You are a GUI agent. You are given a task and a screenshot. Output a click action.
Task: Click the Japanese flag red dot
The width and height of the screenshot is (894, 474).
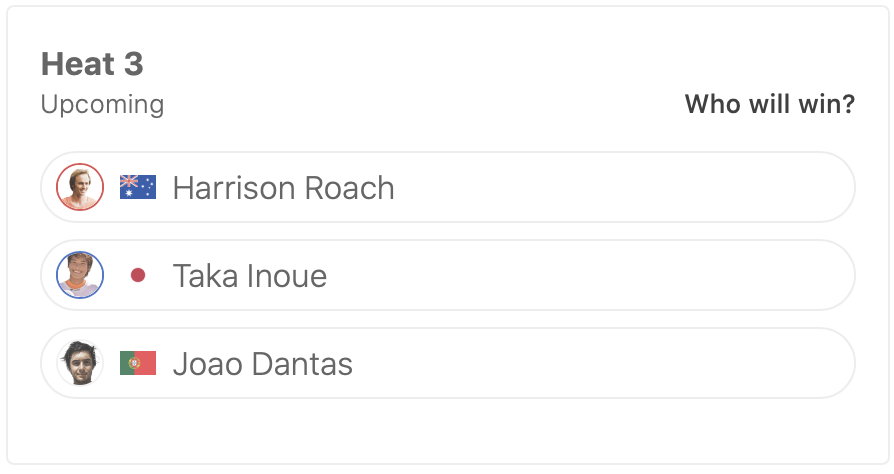(x=138, y=275)
